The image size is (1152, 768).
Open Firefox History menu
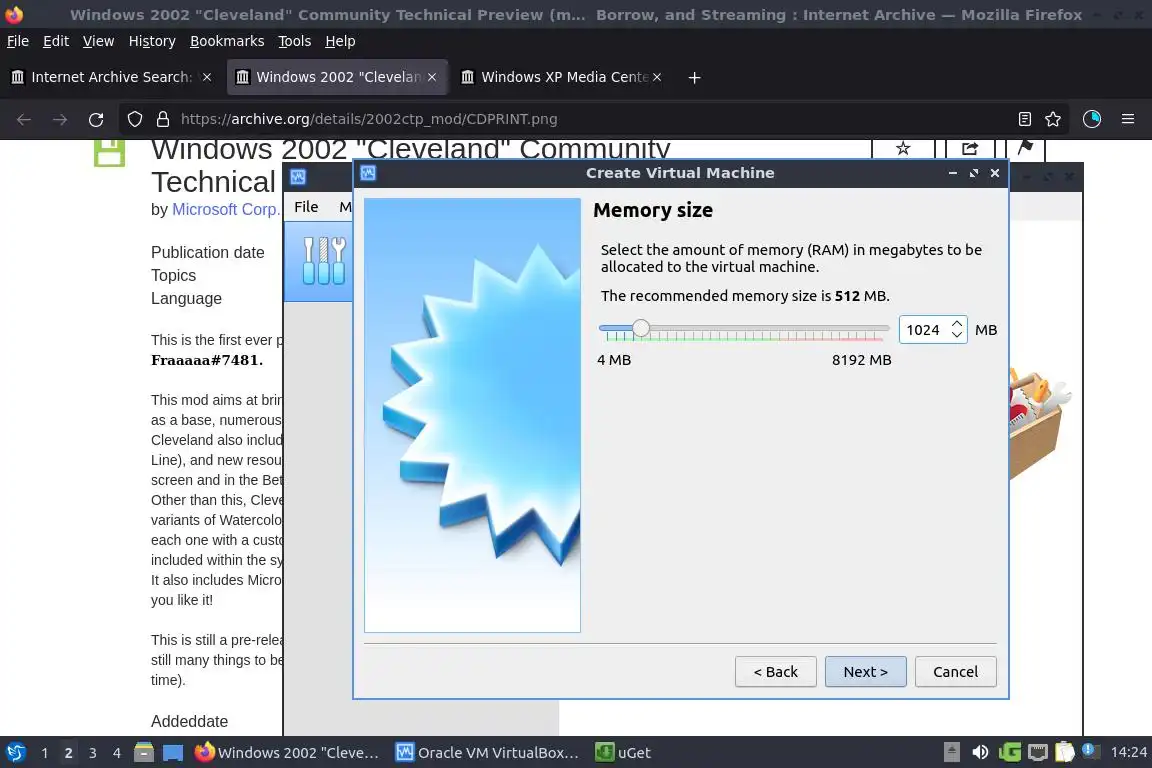pos(152,41)
